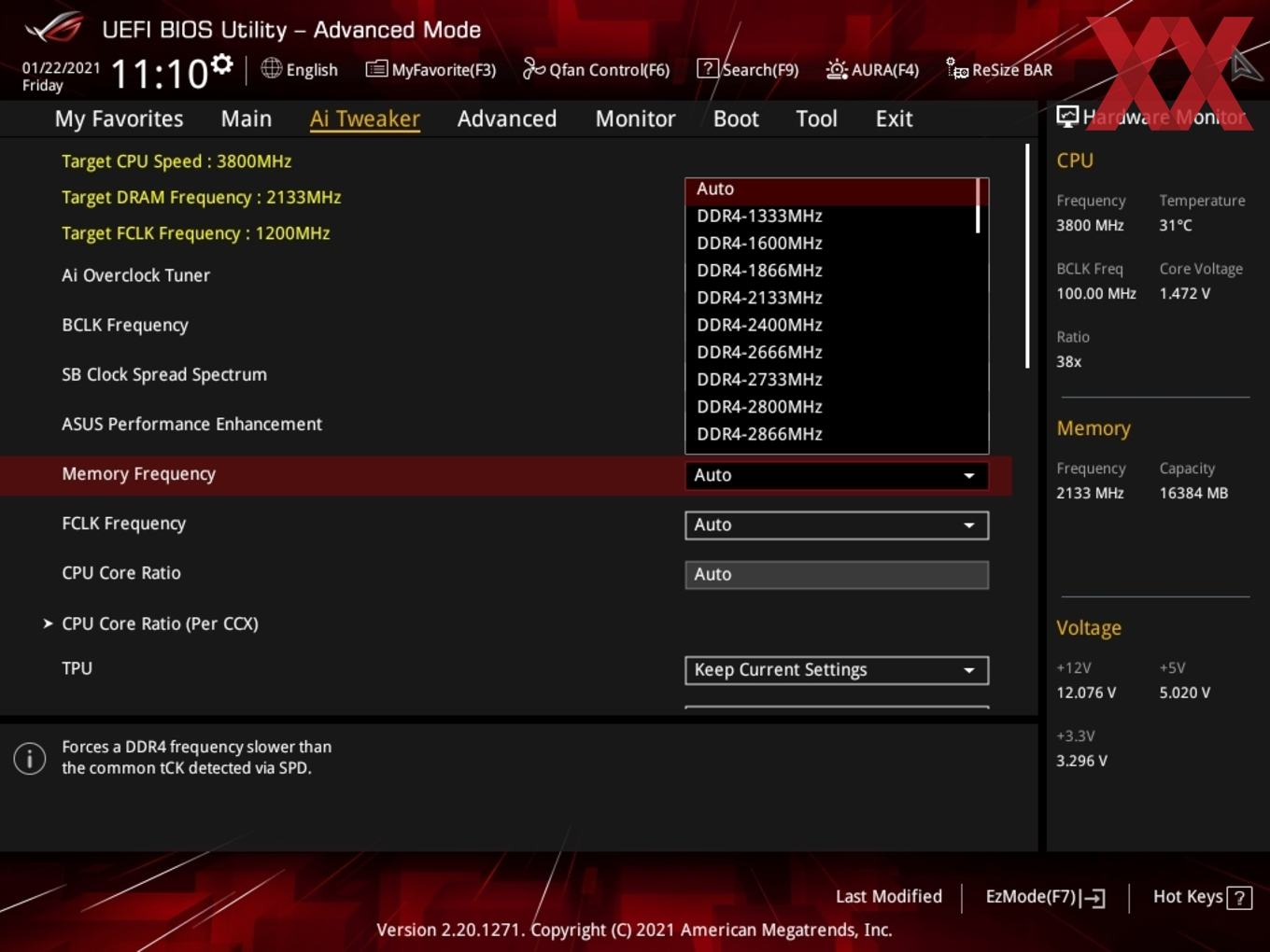Click the main settings page scrollbar

click(1027, 256)
